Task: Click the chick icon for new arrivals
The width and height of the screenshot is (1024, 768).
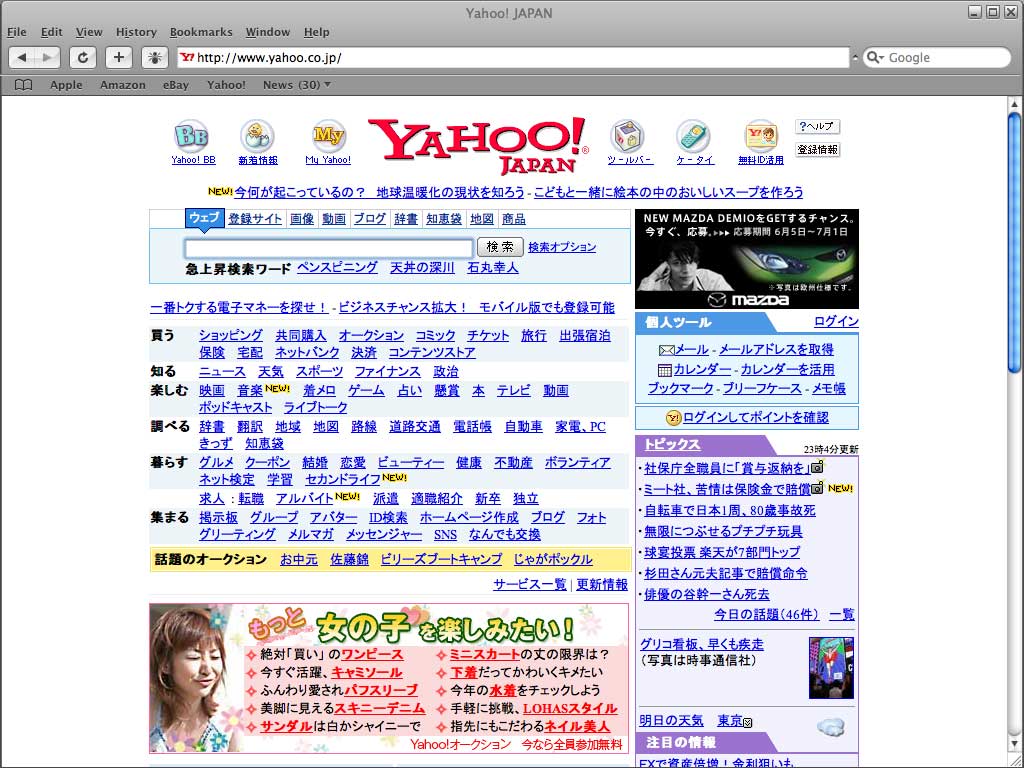Action: (x=257, y=136)
